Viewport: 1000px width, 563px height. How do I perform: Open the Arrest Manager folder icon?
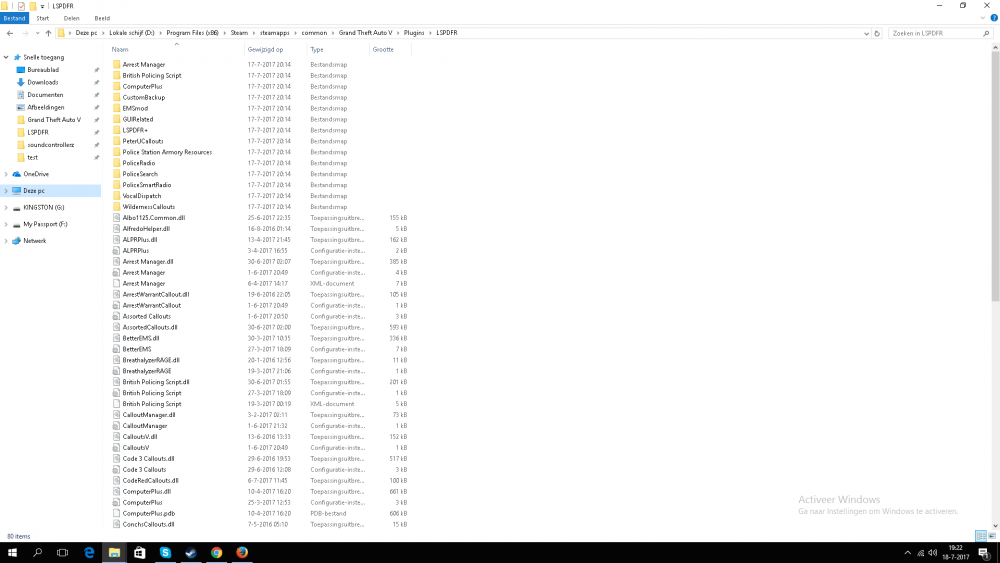pos(117,64)
